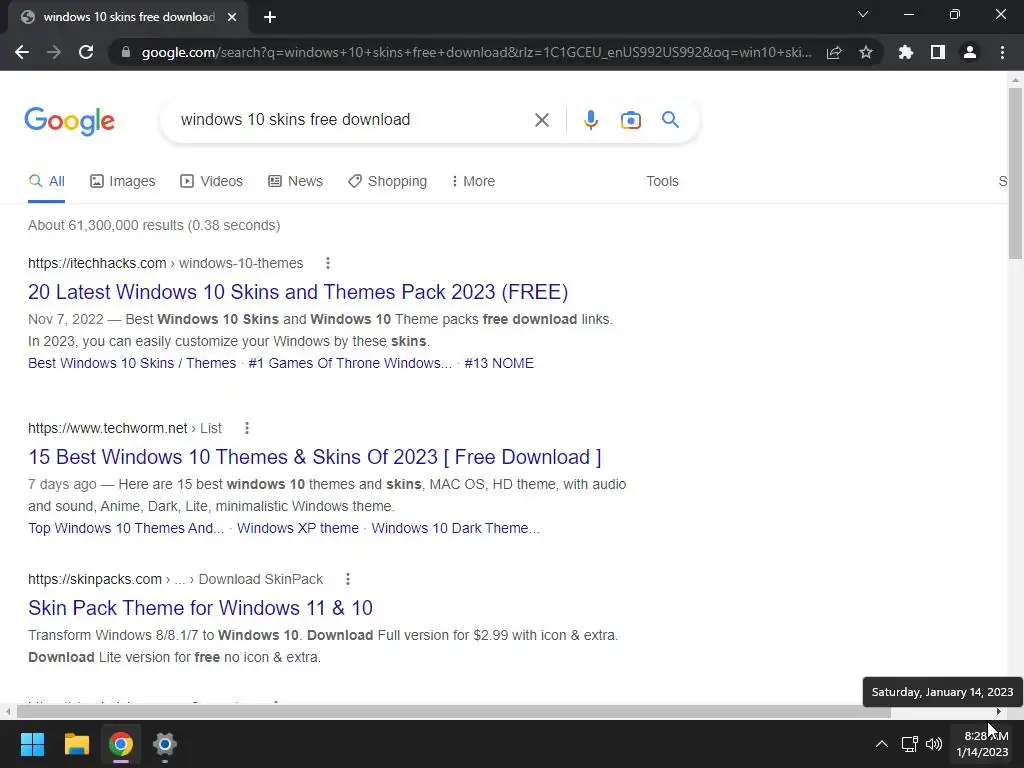The image size is (1024, 768).
Task: Show hidden tray icons chevron
Action: [882, 744]
